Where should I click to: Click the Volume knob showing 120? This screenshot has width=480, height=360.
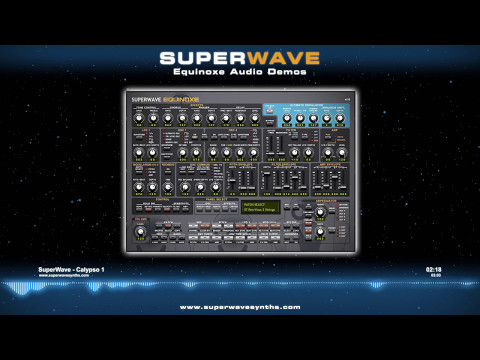140,231
